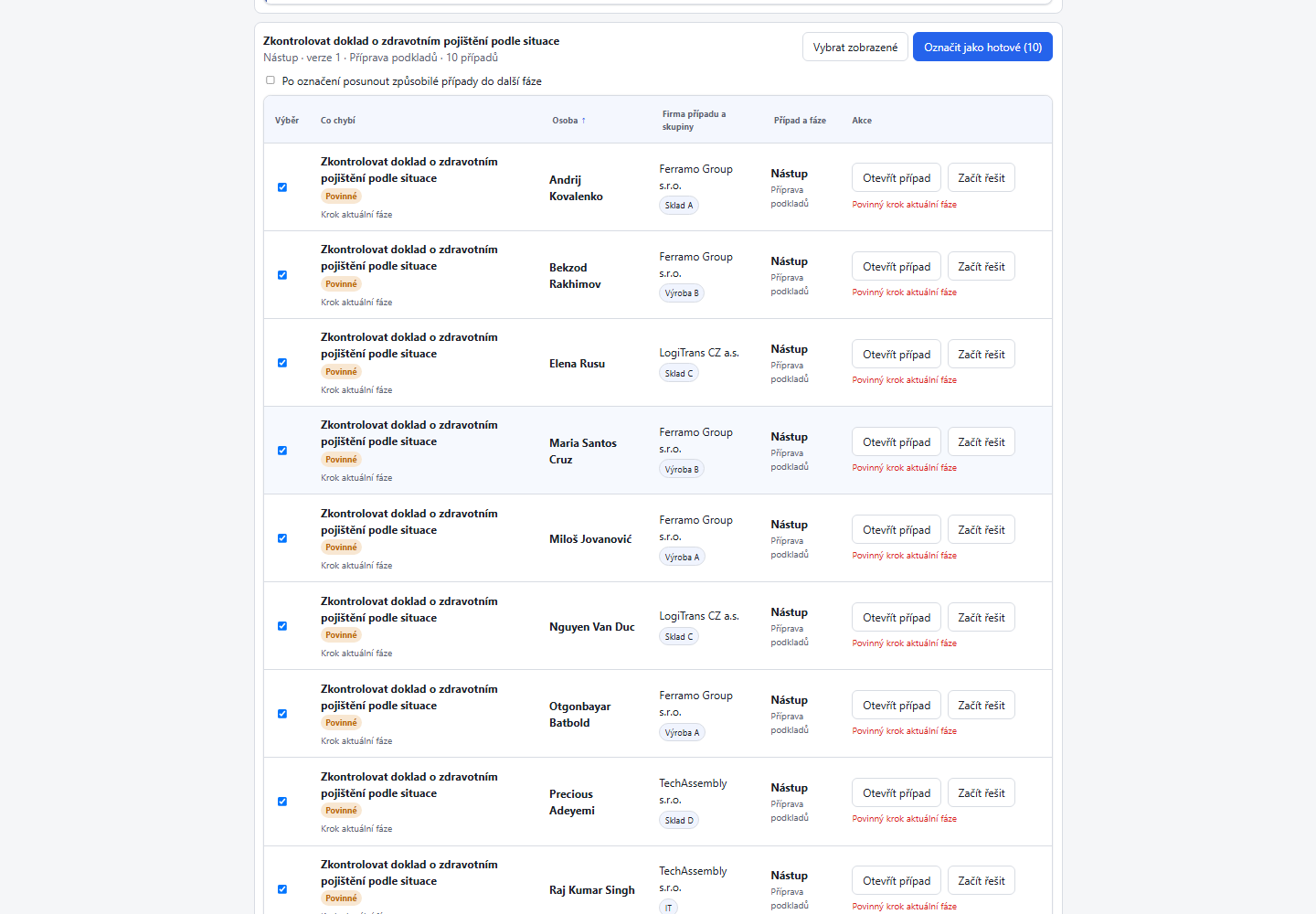Open the case for Elena Rusu
This screenshot has width=1316, height=914.
pyautogui.click(x=897, y=354)
